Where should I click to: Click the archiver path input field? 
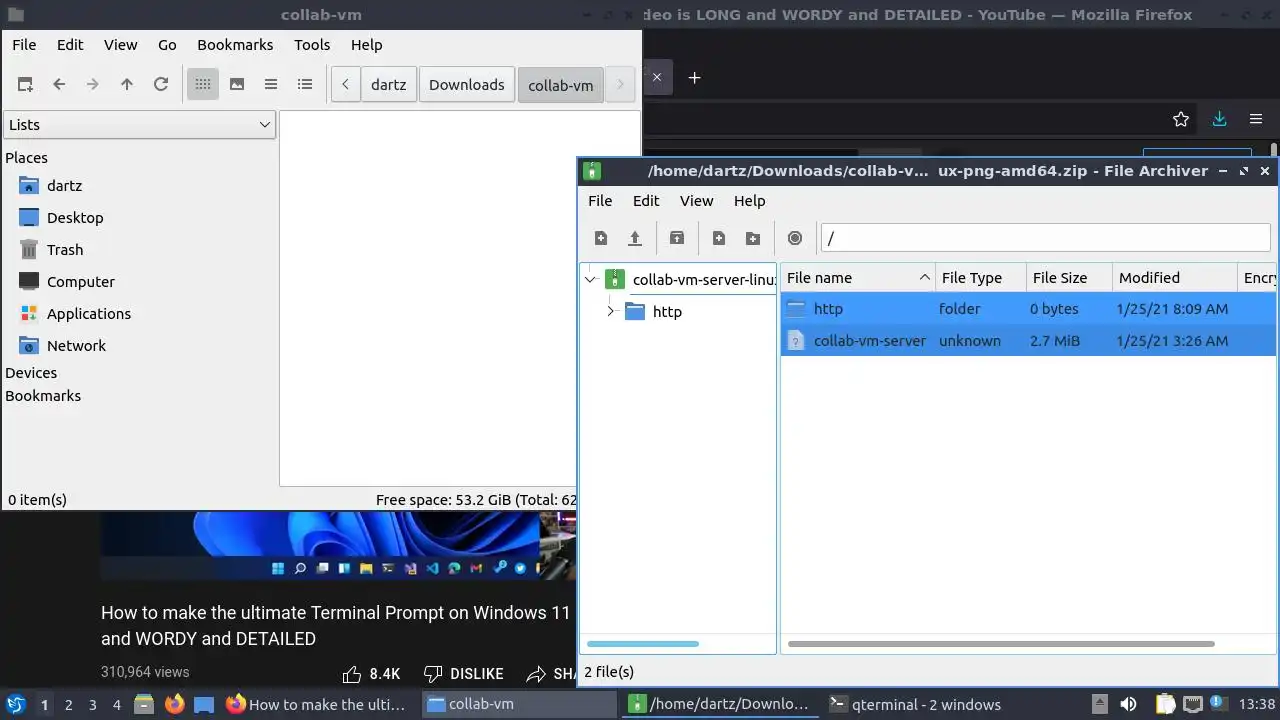pyautogui.click(x=1045, y=238)
